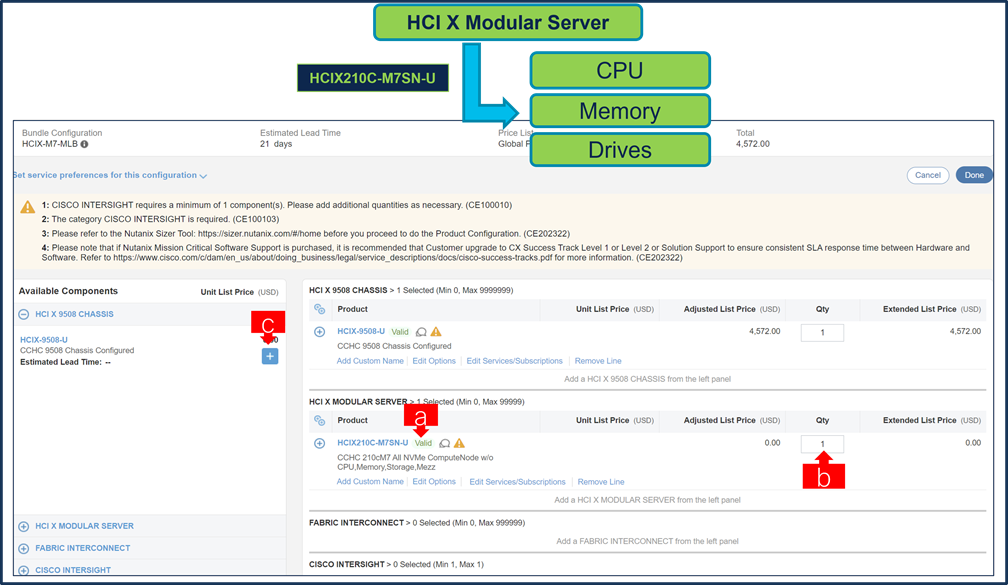
Task: Click the 'Estimated Lead Time' label at the top
Action: click(x=300, y=133)
